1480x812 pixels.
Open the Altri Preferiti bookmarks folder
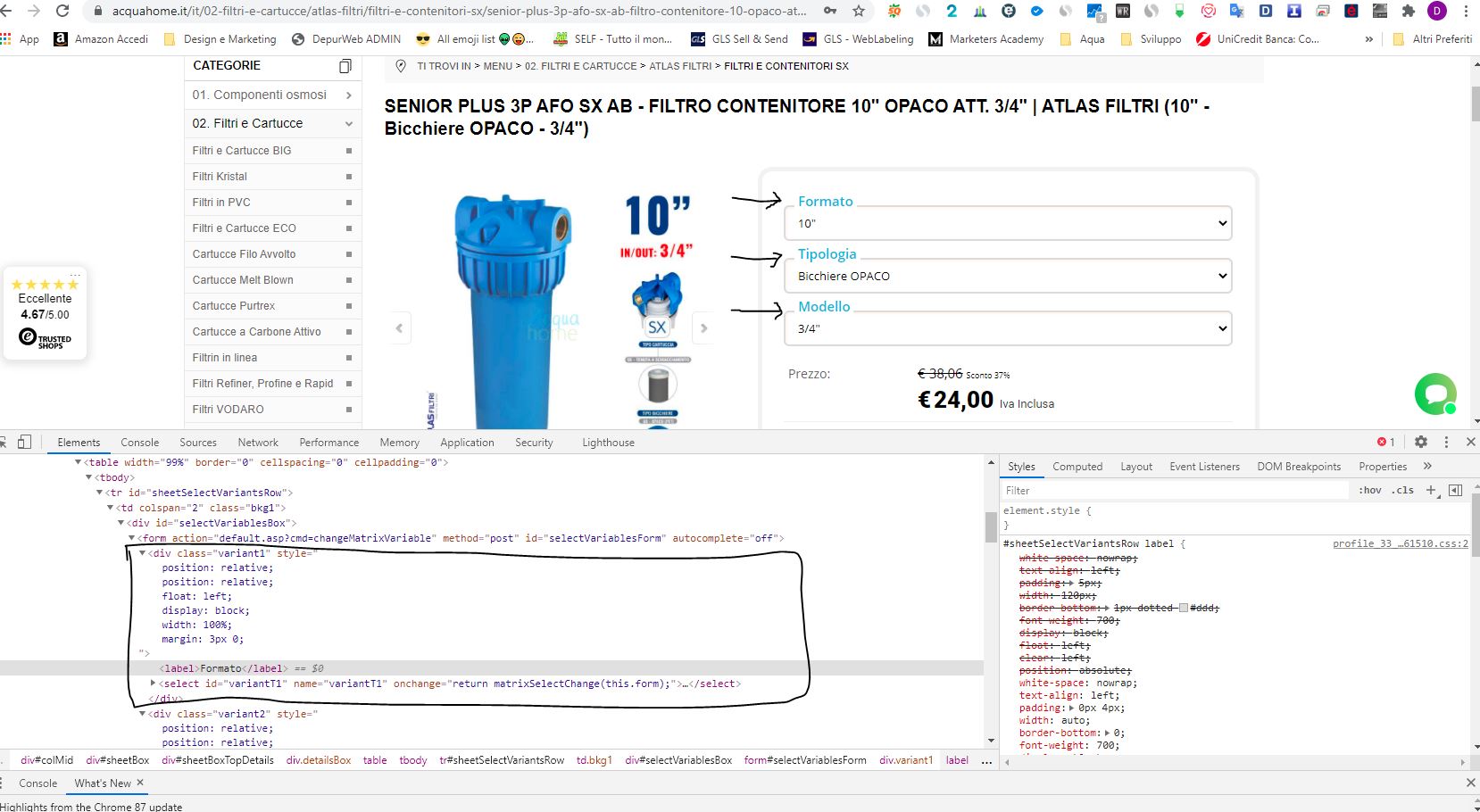point(1434,39)
